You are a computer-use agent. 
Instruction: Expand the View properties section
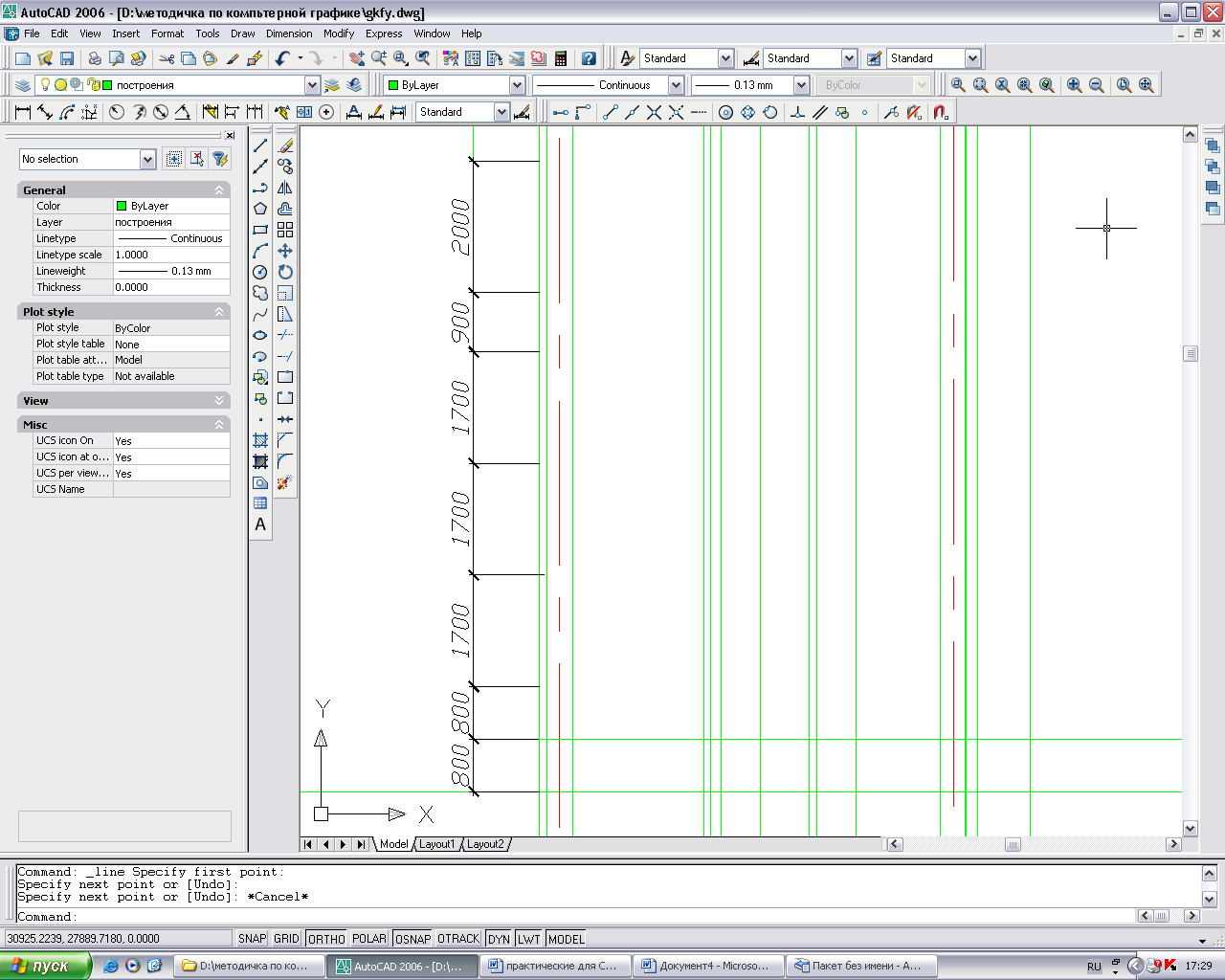219,401
